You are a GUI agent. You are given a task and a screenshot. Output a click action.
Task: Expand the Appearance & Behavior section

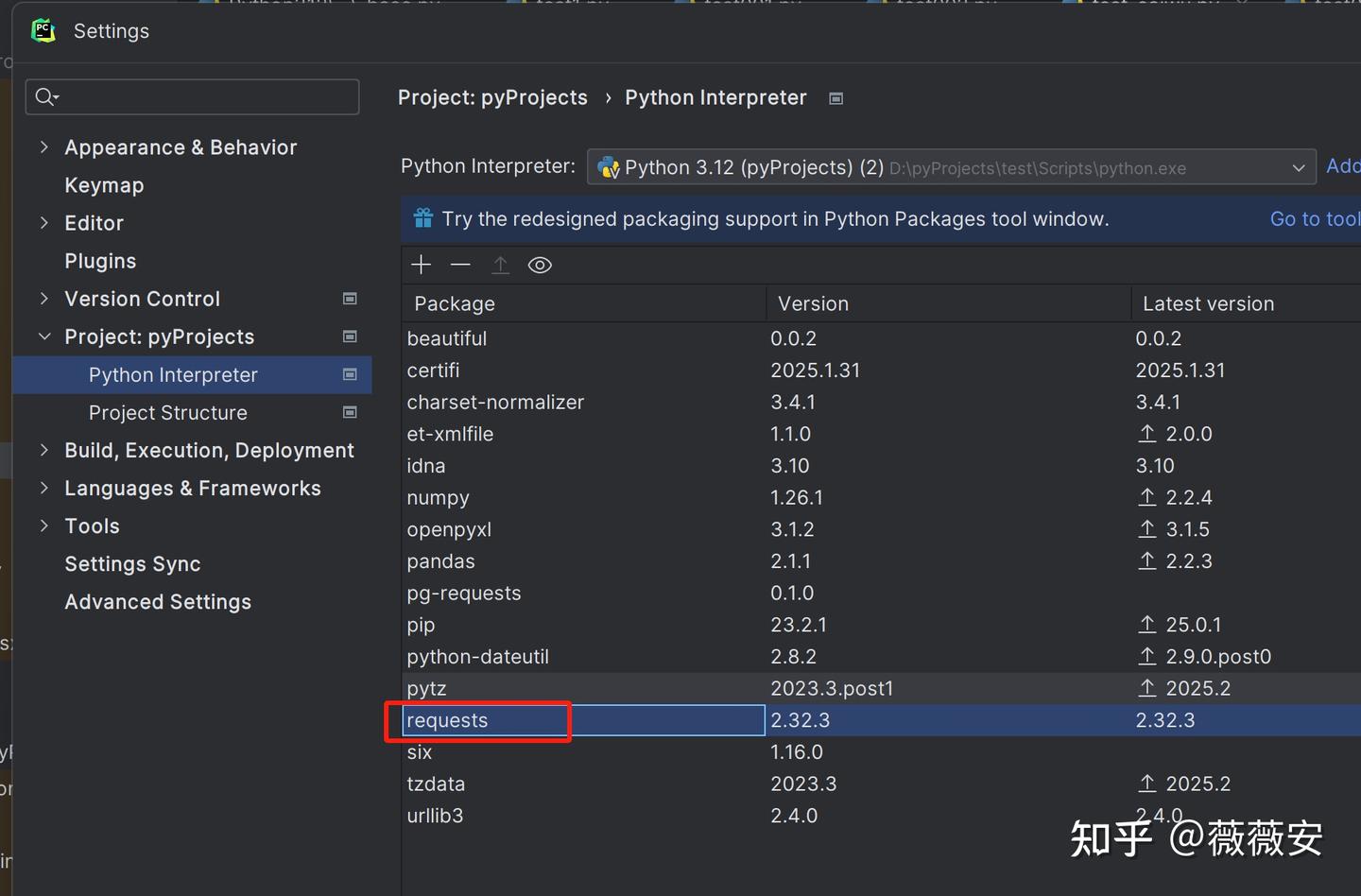[x=43, y=147]
